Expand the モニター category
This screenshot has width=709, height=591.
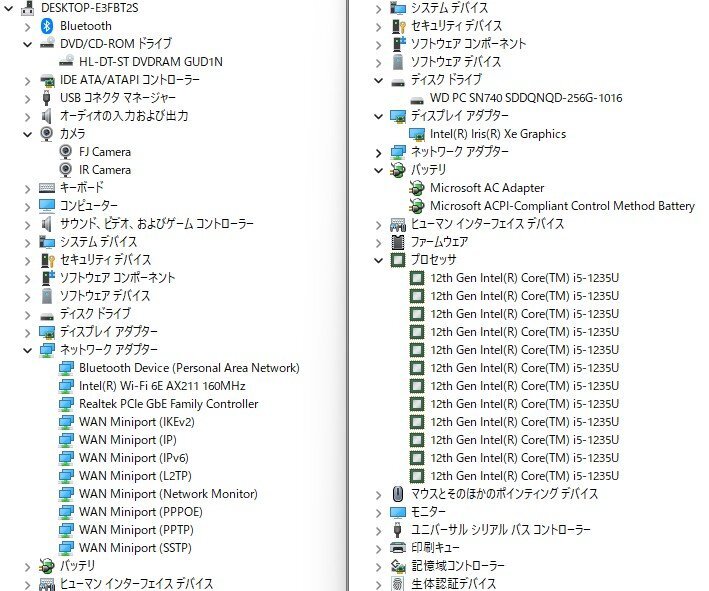(378, 512)
